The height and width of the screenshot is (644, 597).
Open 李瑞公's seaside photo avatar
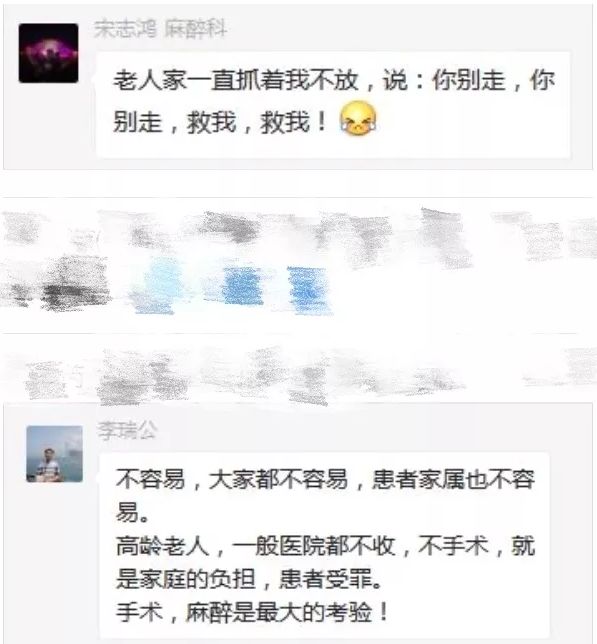[x=54, y=454]
